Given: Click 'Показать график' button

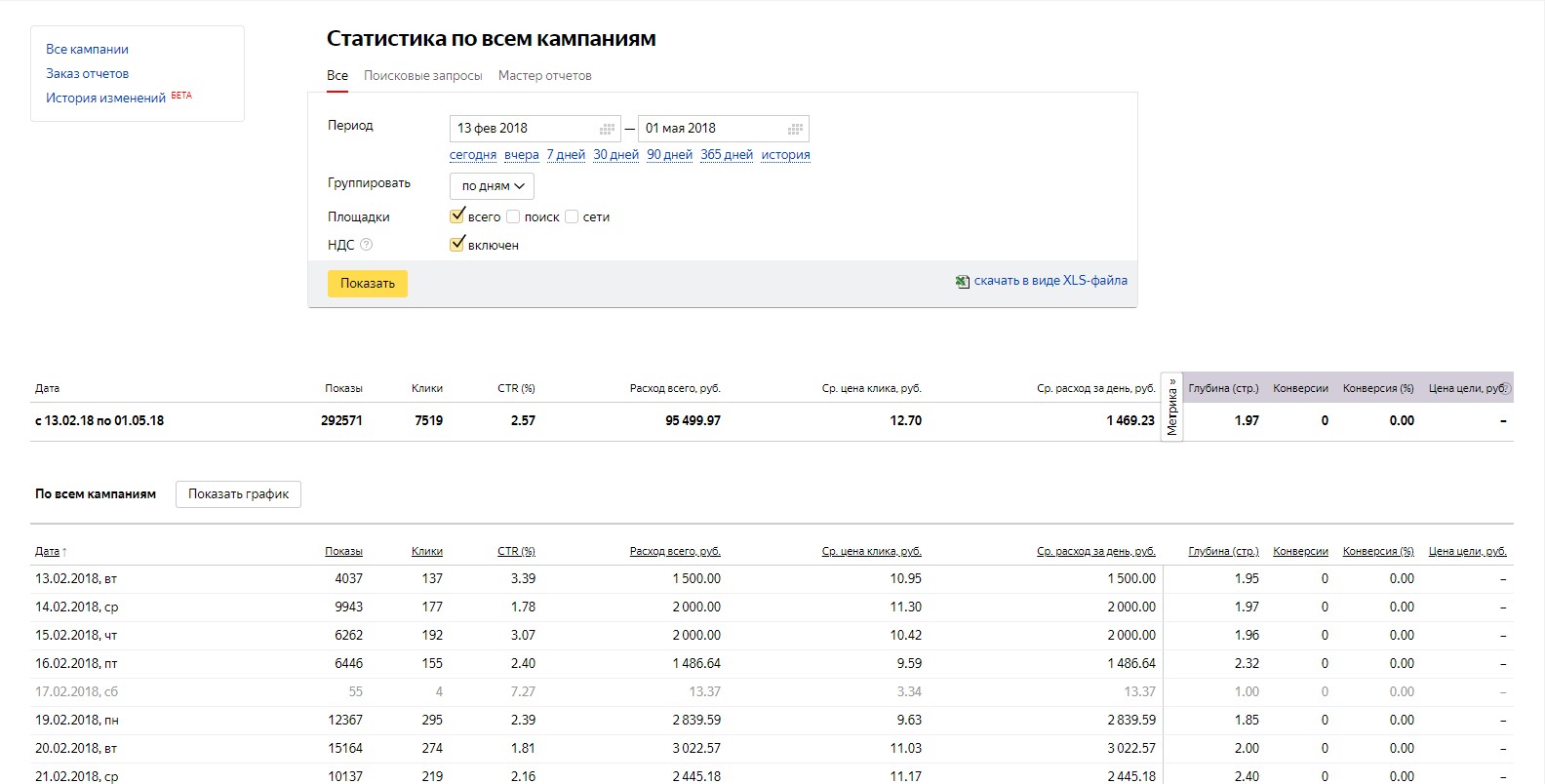Looking at the screenshot, I should pyautogui.click(x=238, y=494).
